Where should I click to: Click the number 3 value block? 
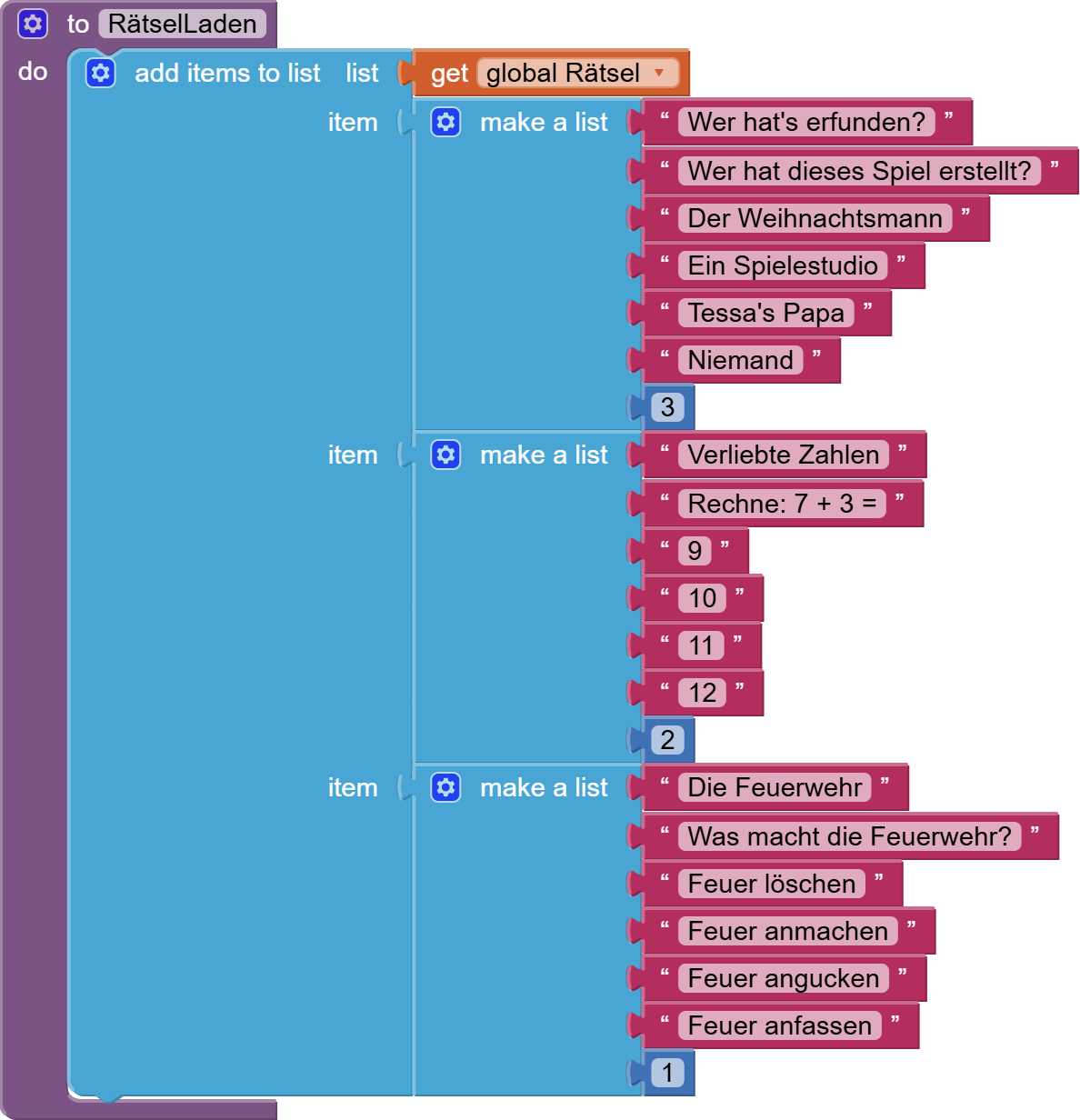pyautogui.click(x=666, y=407)
